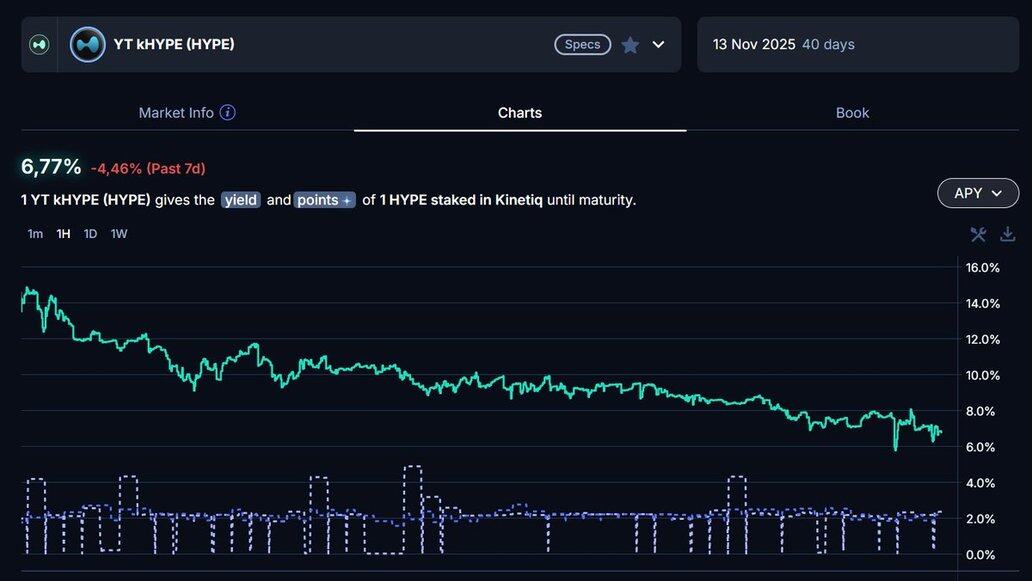Open the maturity date selector showing 13 Nov 2025
Viewport: 1032px width, 581px height.
(857, 44)
